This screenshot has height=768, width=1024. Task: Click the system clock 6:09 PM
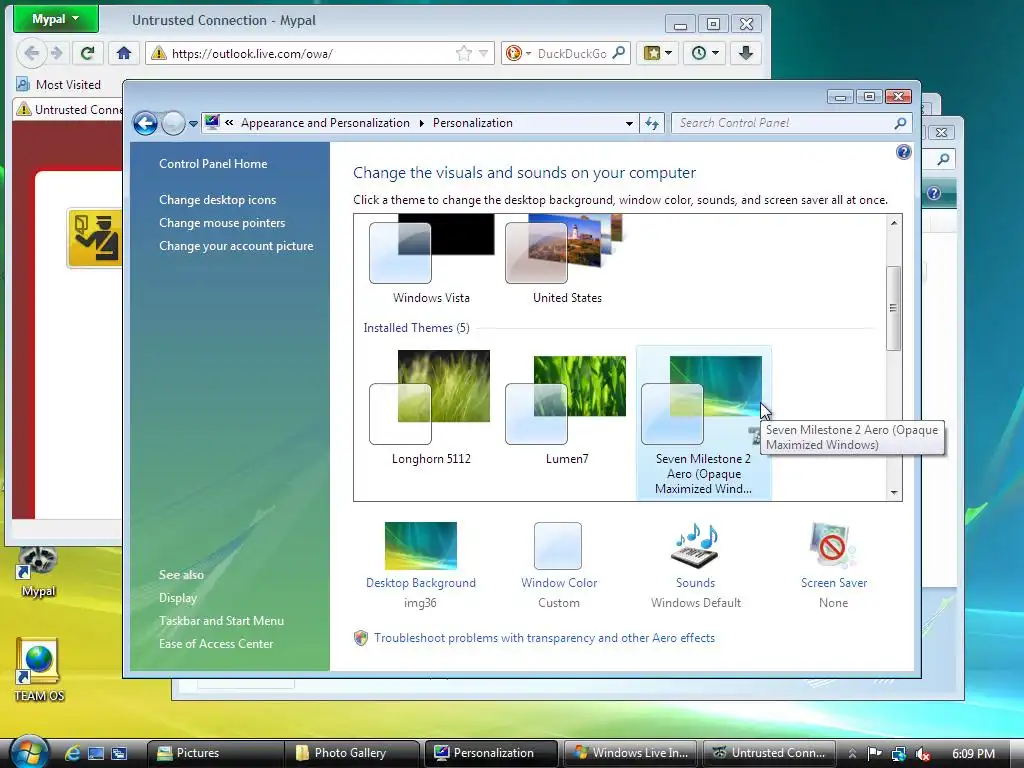coord(973,754)
